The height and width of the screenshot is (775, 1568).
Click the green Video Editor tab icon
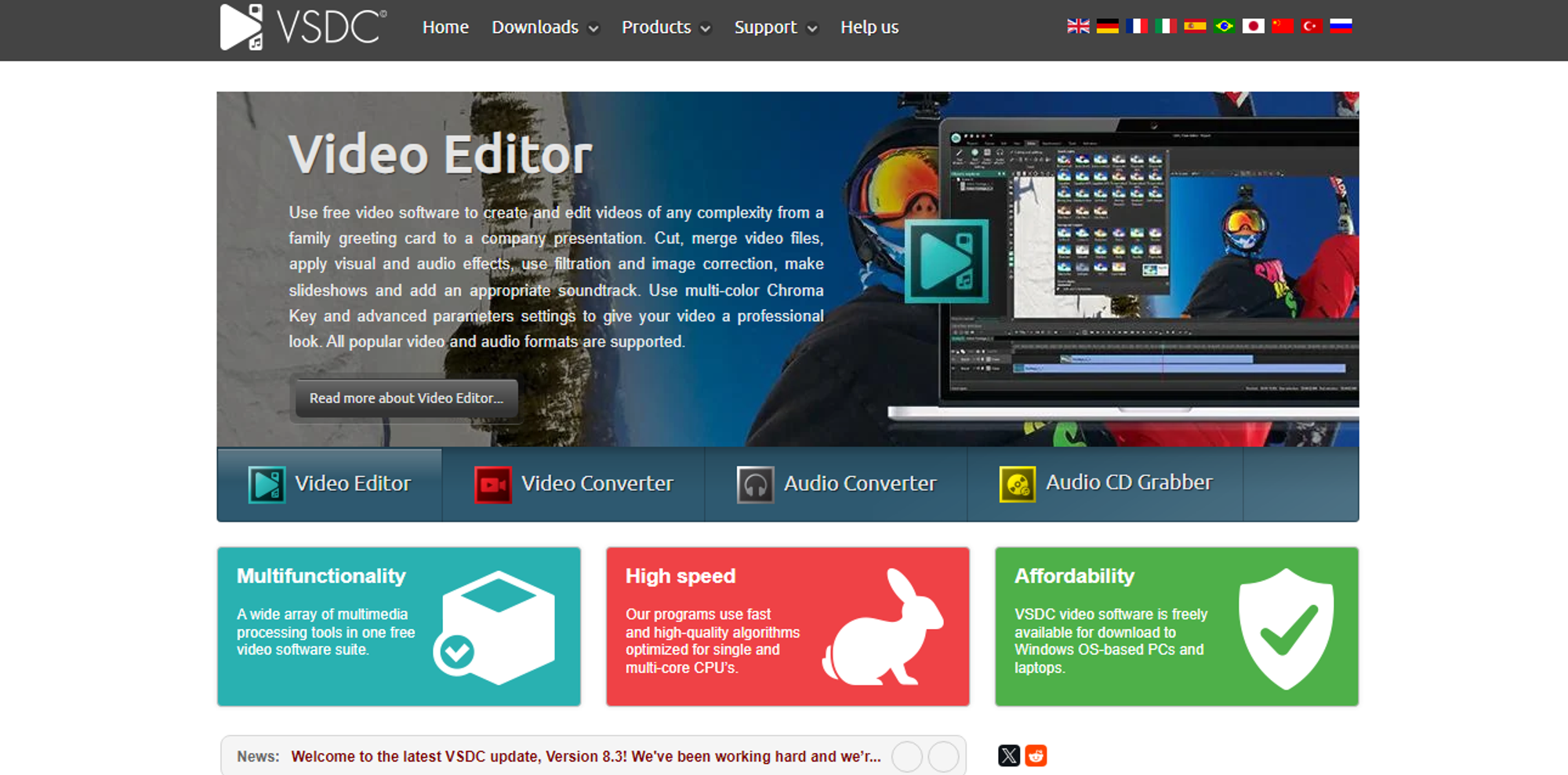[267, 485]
